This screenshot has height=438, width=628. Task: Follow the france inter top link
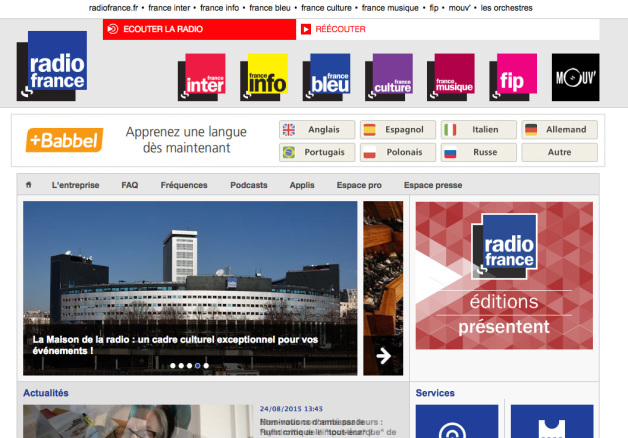[169, 8]
